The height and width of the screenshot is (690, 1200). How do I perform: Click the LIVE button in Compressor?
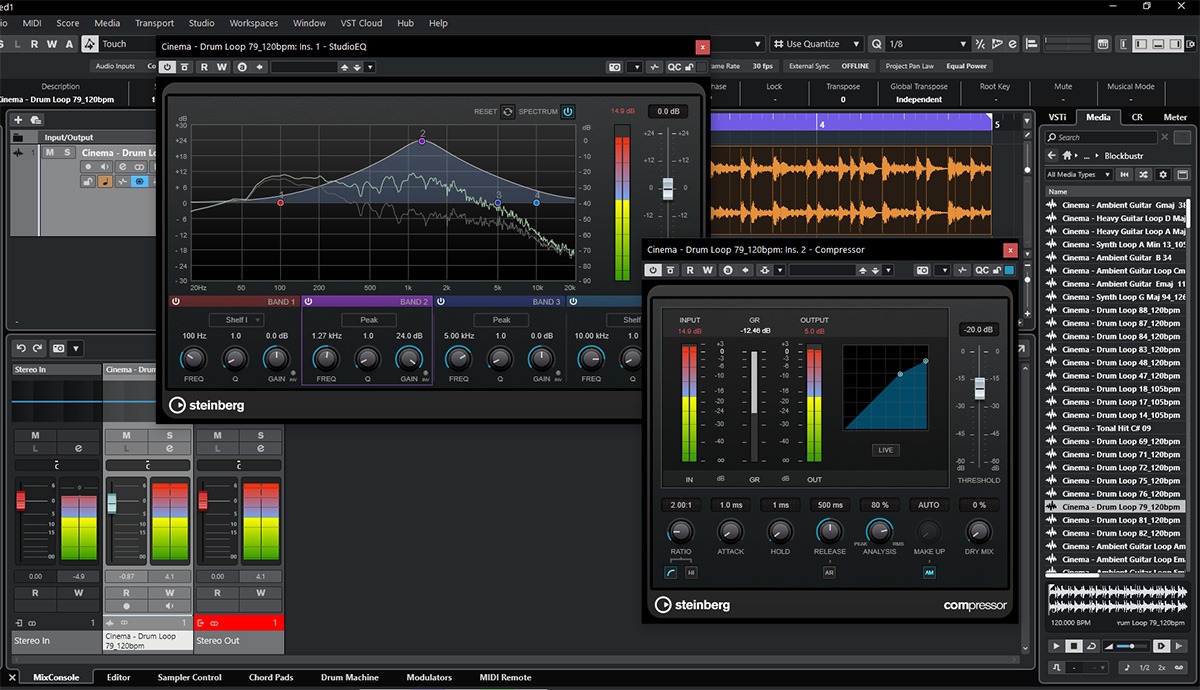[885, 450]
